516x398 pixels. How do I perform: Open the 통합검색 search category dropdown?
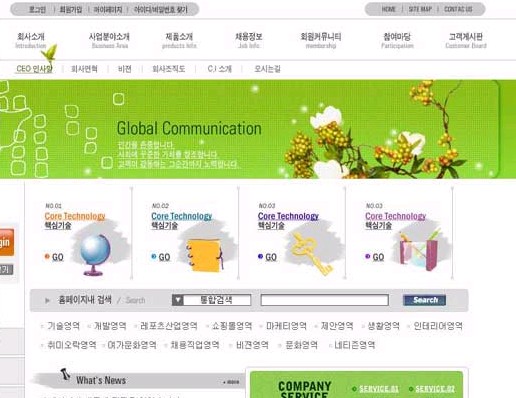pos(211,300)
